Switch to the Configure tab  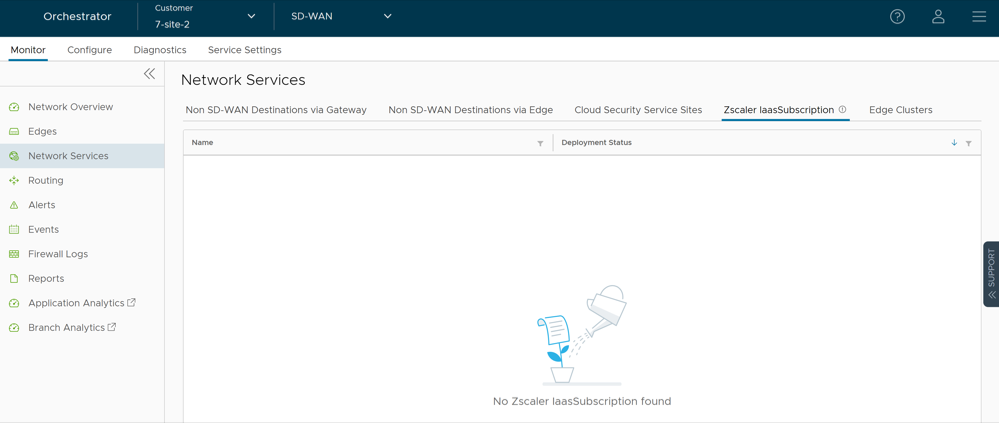tap(89, 50)
